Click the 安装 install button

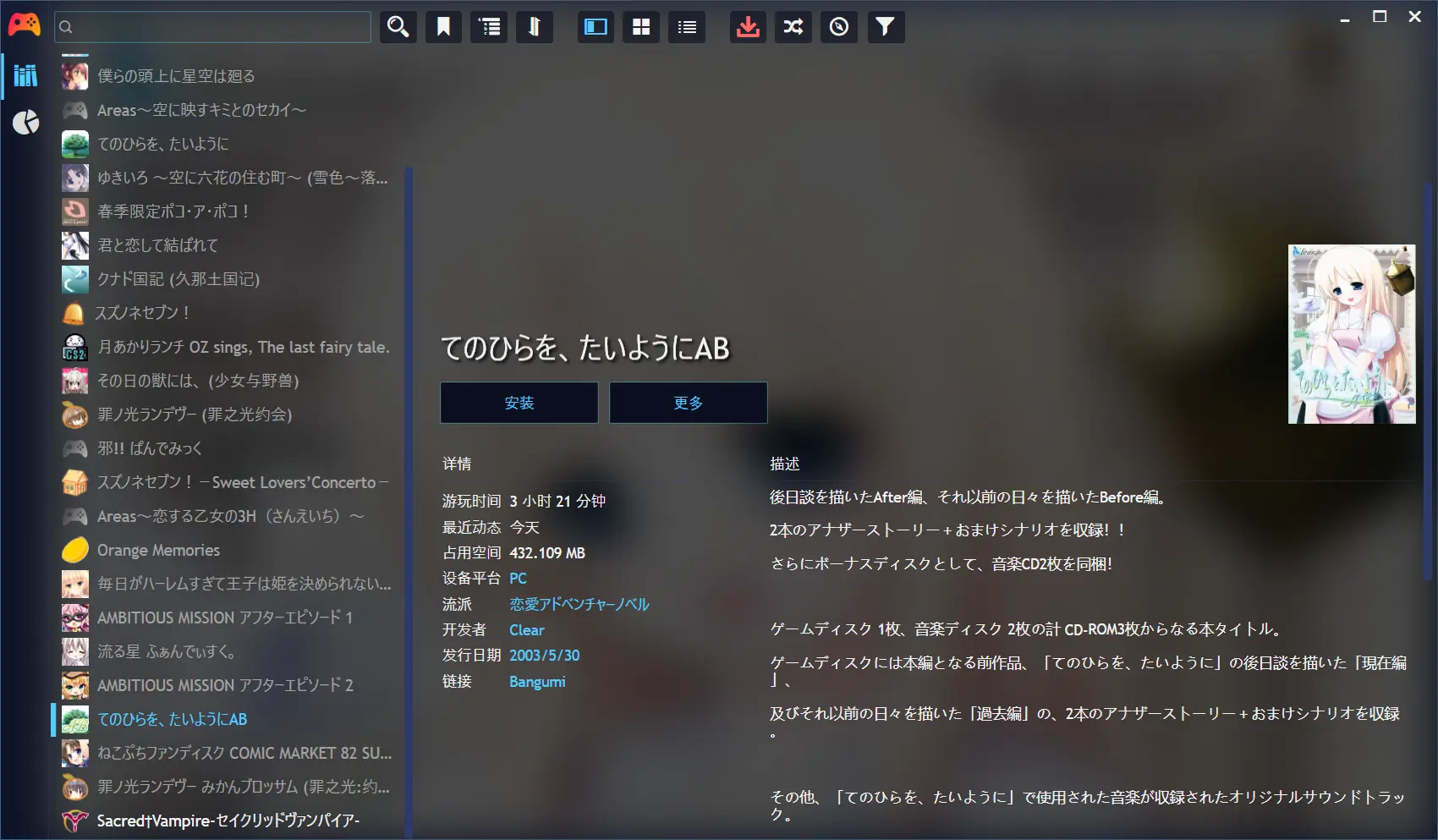519,403
